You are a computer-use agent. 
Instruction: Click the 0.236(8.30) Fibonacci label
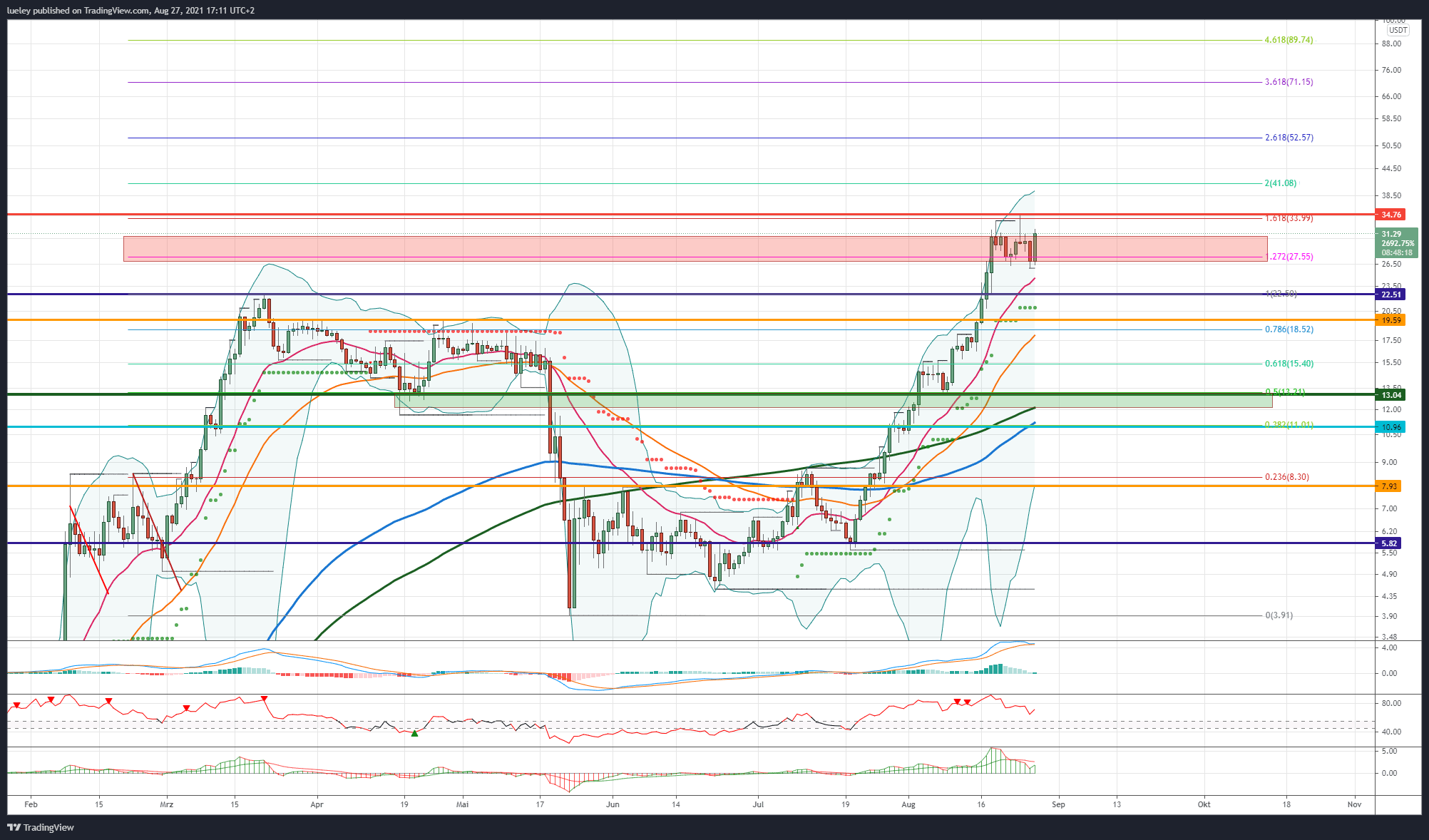click(x=1286, y=477)
